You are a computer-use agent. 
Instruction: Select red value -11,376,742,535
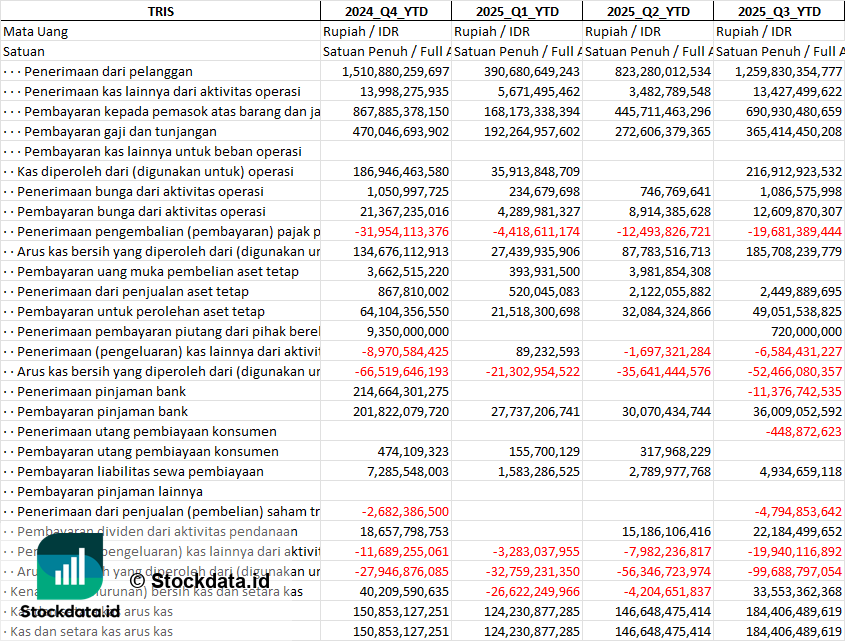pyautogui.click(x=795, y=390)
